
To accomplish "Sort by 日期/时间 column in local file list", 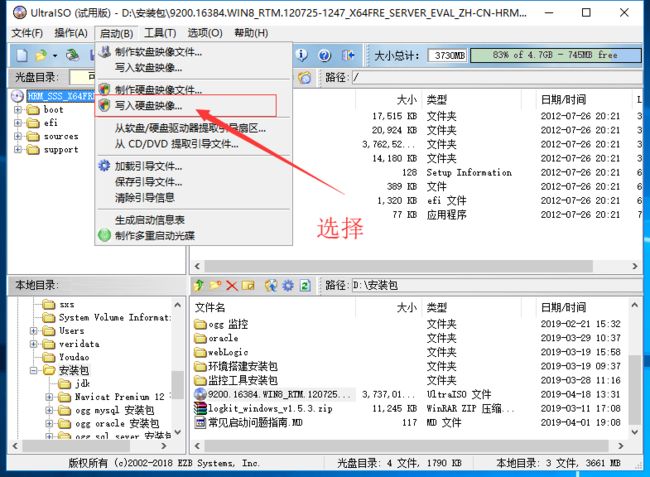I will pyautogui.click(x=563, y=307).
